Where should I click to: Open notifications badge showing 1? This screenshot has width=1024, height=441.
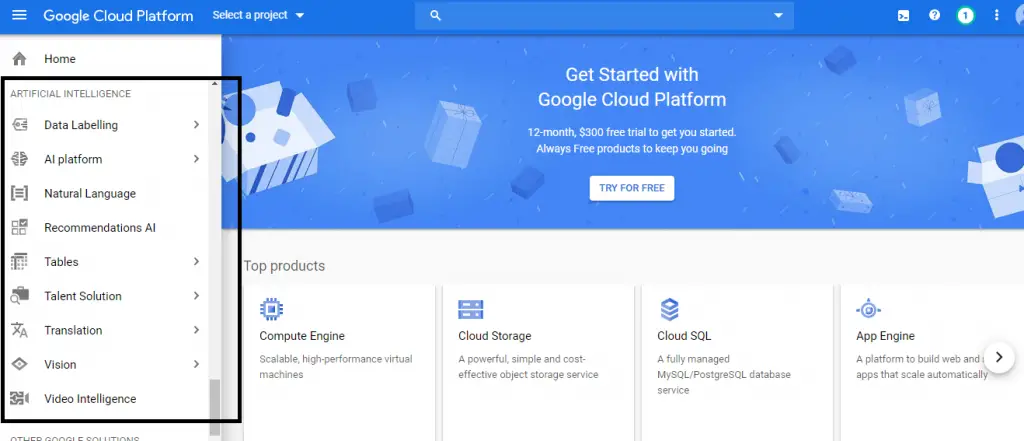pos(965,16)
